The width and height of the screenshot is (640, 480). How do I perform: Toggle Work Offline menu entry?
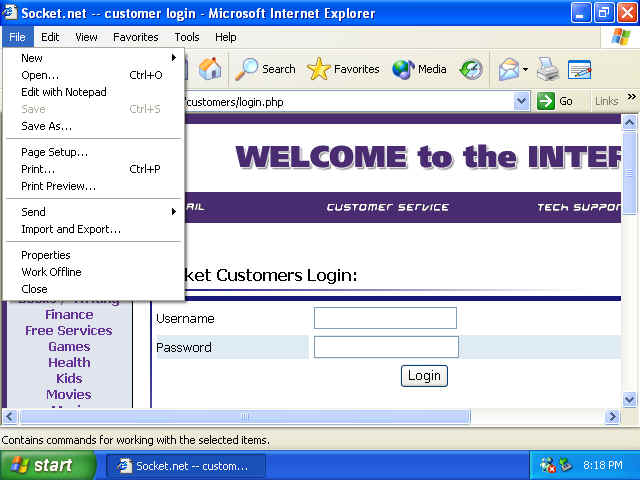pyautogui.click(x=93, y=272)
